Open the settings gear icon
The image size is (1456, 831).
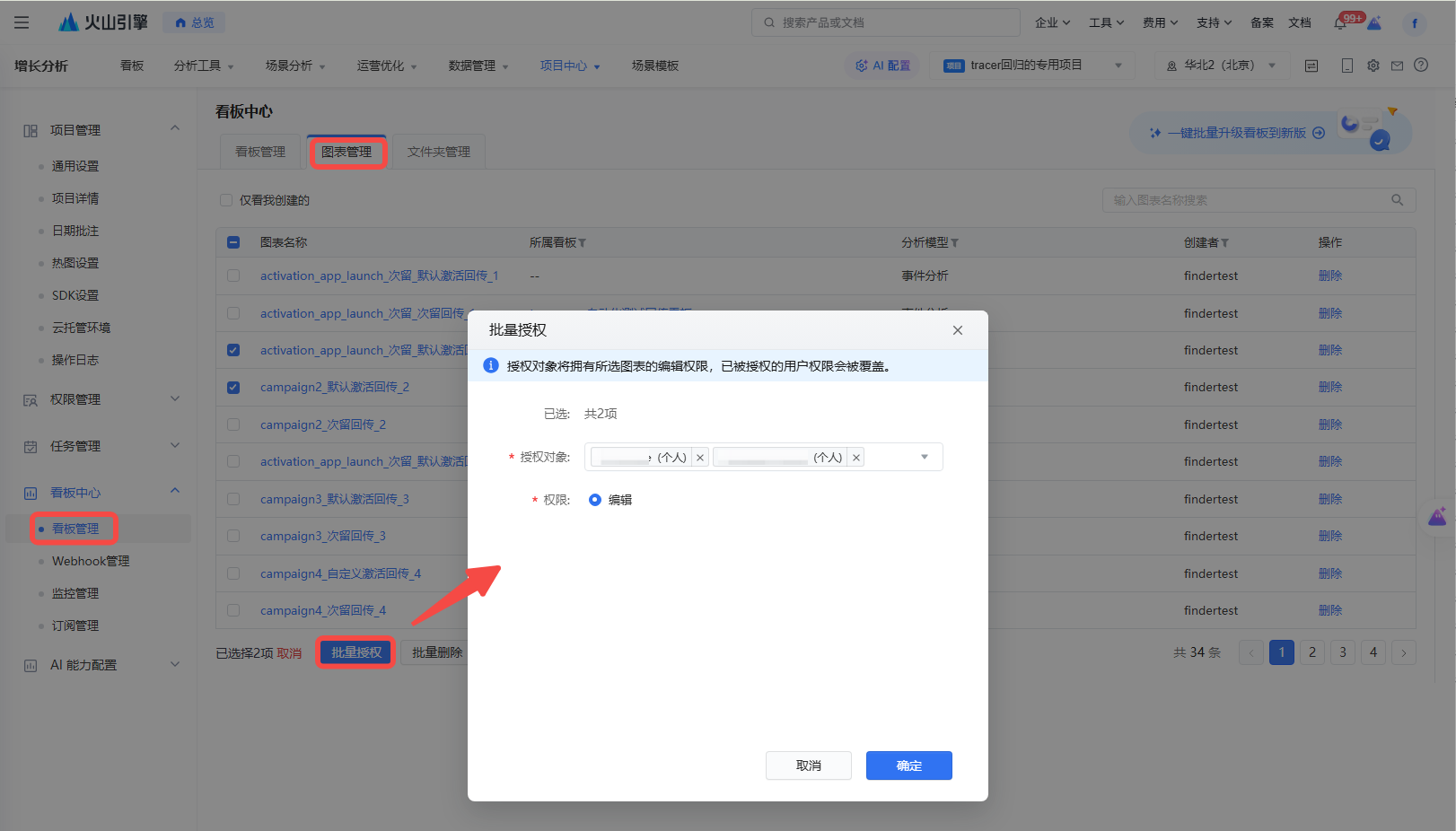(1373, 66)
